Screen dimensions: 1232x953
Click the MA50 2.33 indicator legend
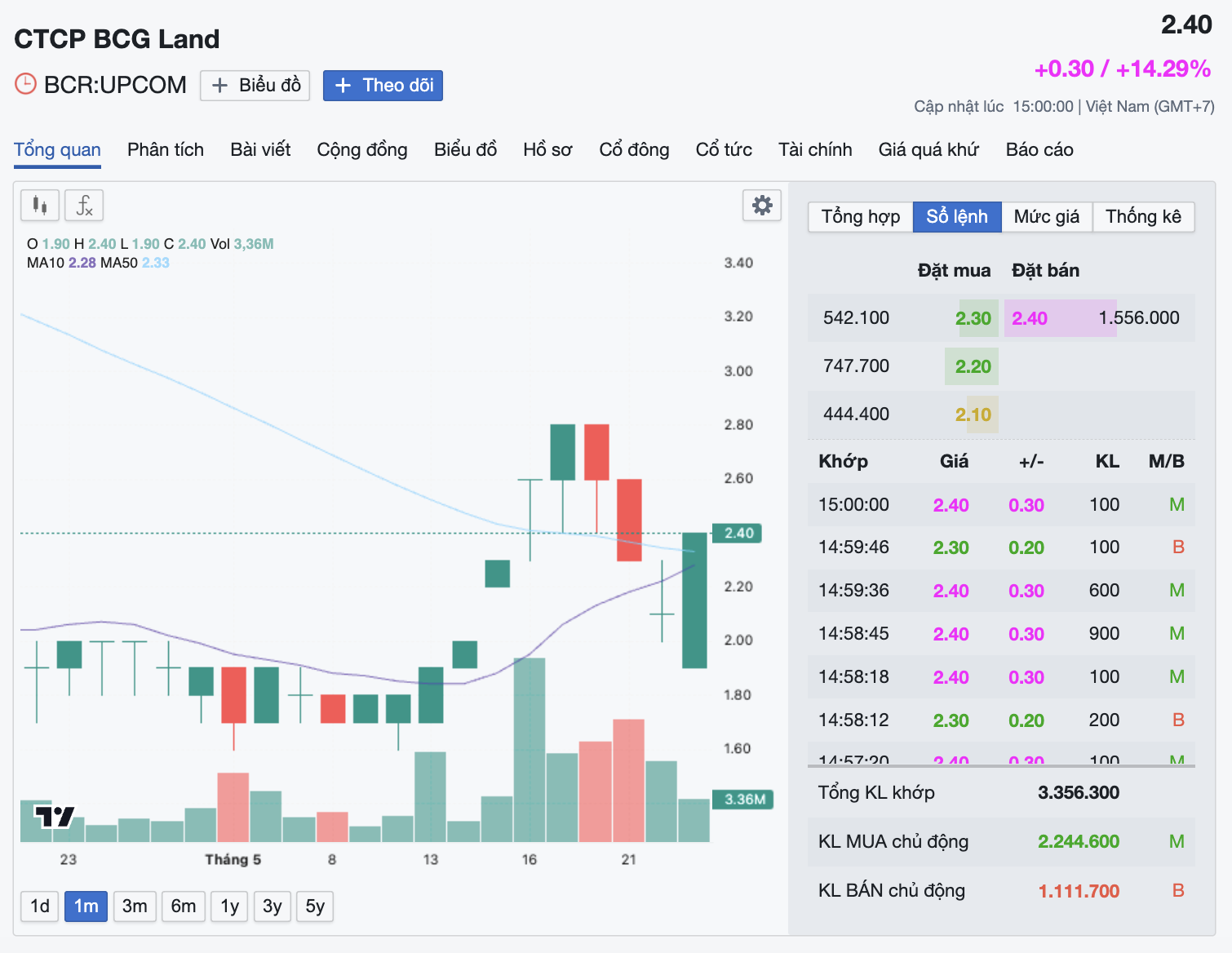point(135,263)
